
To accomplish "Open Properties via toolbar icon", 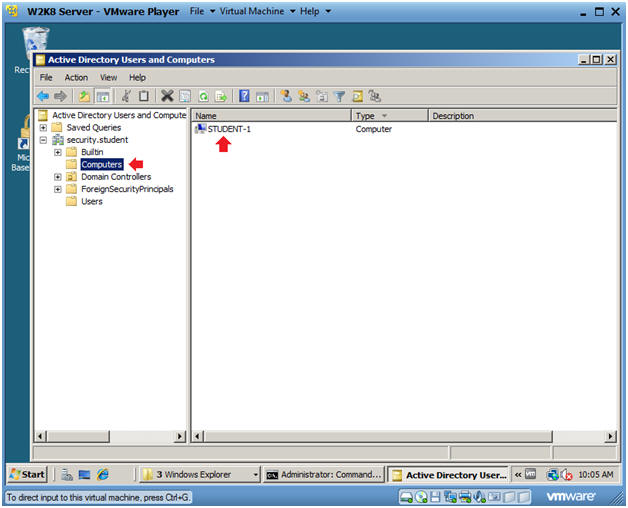I will coord(185,96).
